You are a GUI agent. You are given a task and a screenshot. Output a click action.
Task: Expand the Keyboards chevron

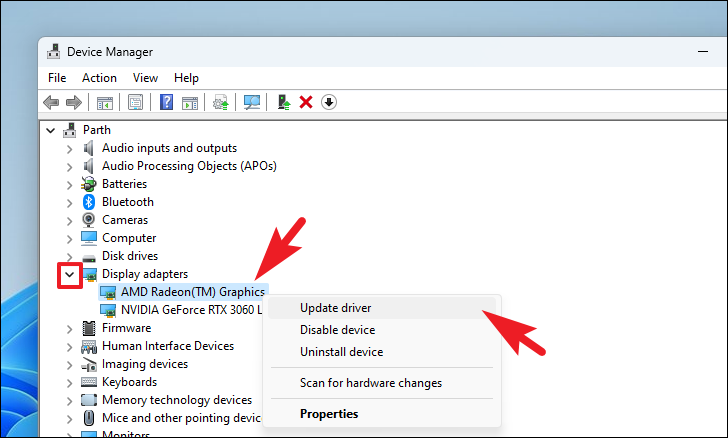click(x=70, y=383)
